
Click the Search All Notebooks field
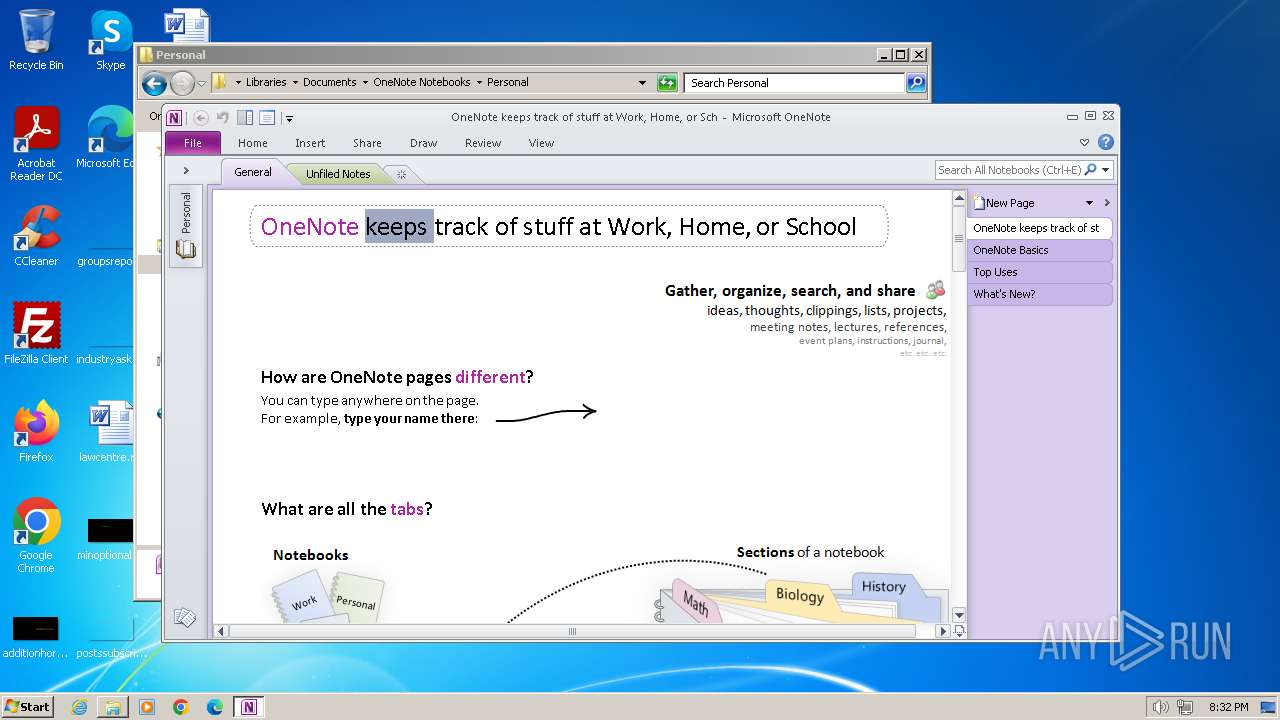[1009, 170]
